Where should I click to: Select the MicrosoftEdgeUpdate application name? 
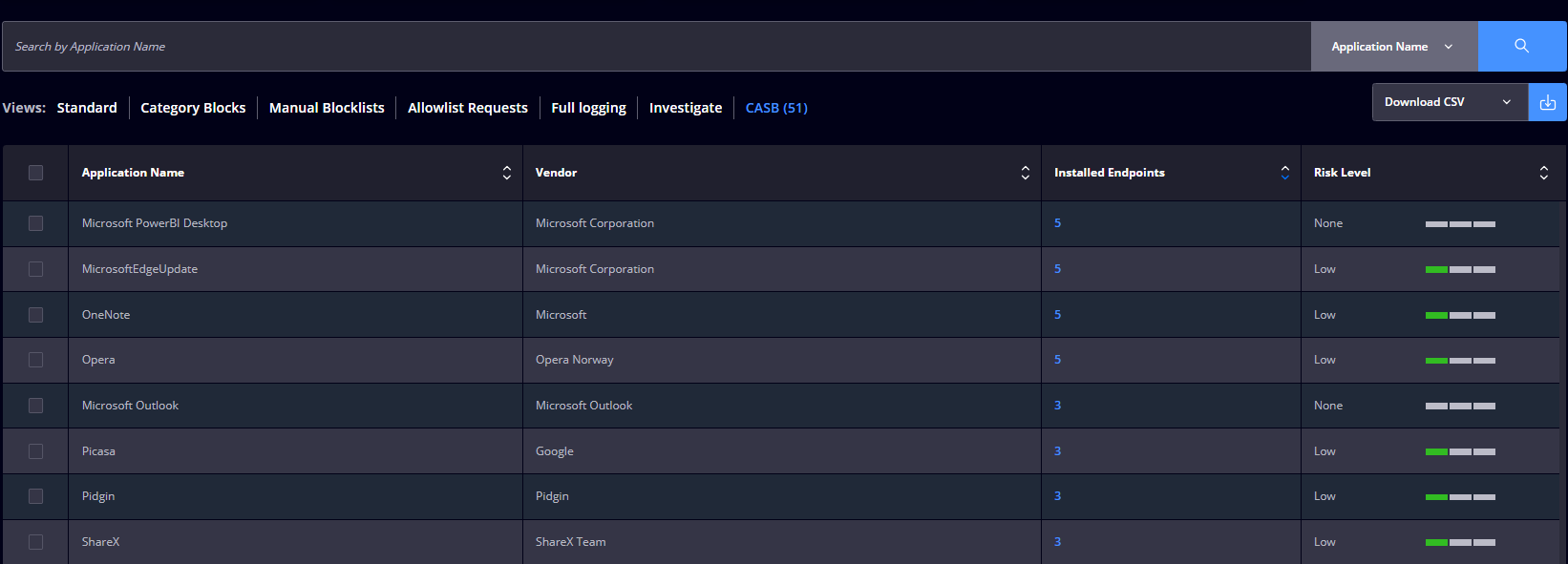(x=139, y=269)
